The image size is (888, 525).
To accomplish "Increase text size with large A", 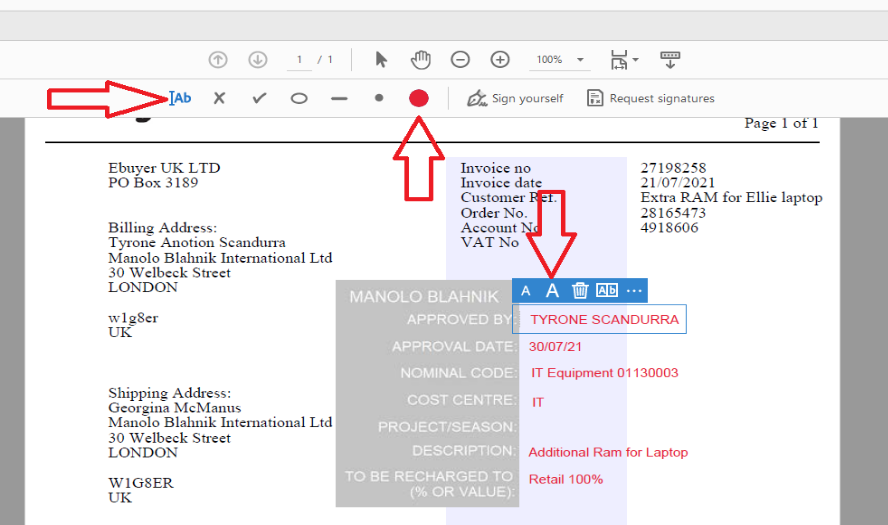I will tap(552, 291).
